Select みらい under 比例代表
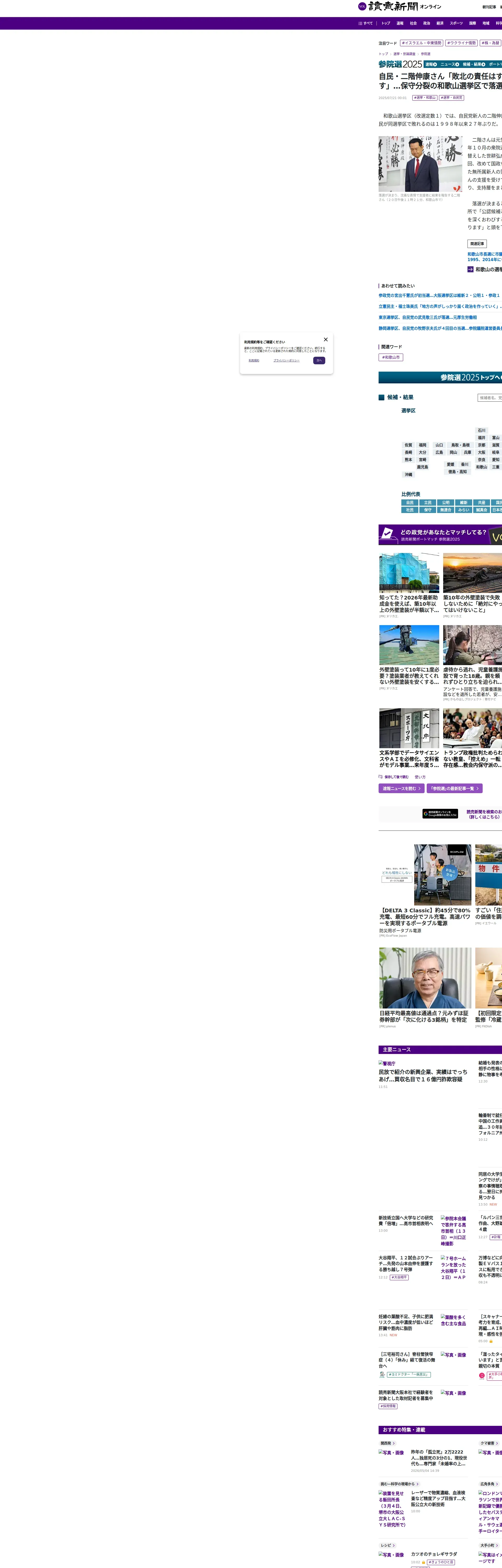The width and height of the screenshot is (502, 1568). pyautogui.click(x=464, y=510)
